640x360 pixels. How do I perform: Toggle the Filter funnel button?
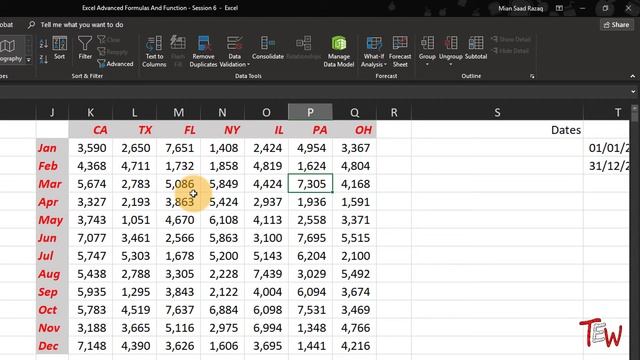coord(85,48)
